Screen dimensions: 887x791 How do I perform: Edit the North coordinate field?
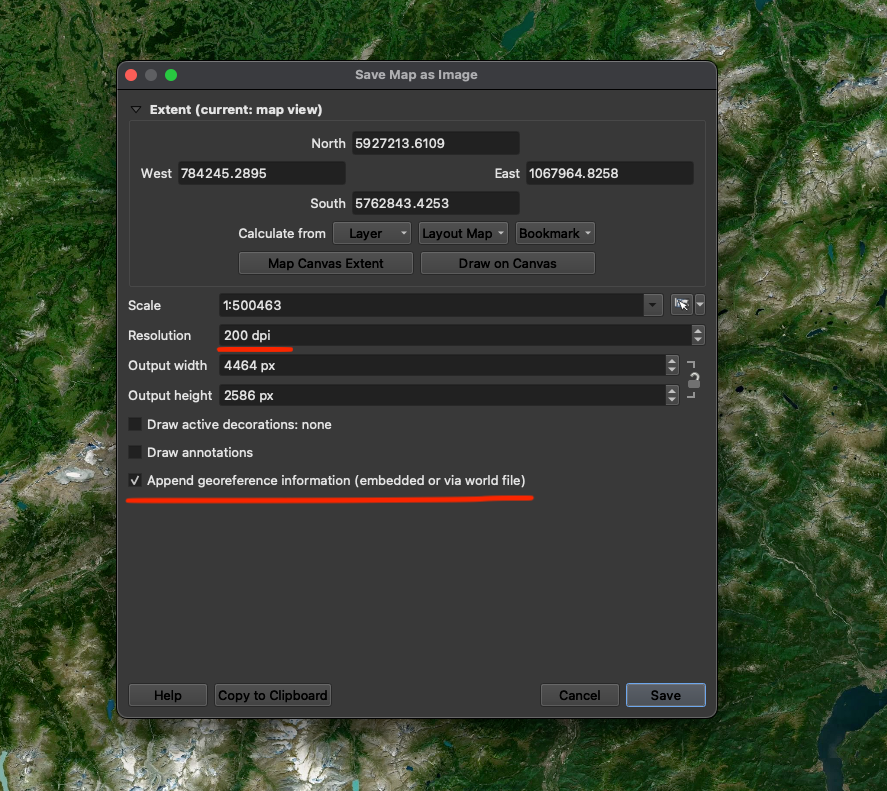[435, 143]
